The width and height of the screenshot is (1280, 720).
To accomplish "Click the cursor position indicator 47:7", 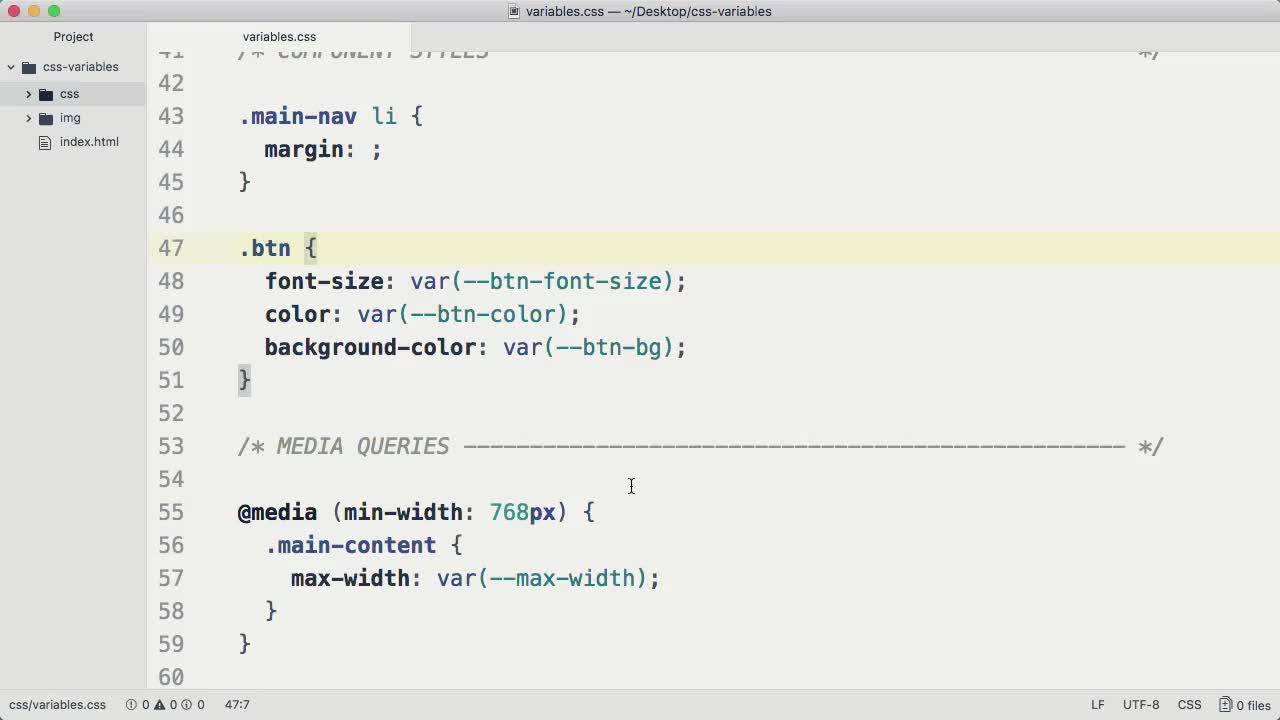I will pos(236,704).
